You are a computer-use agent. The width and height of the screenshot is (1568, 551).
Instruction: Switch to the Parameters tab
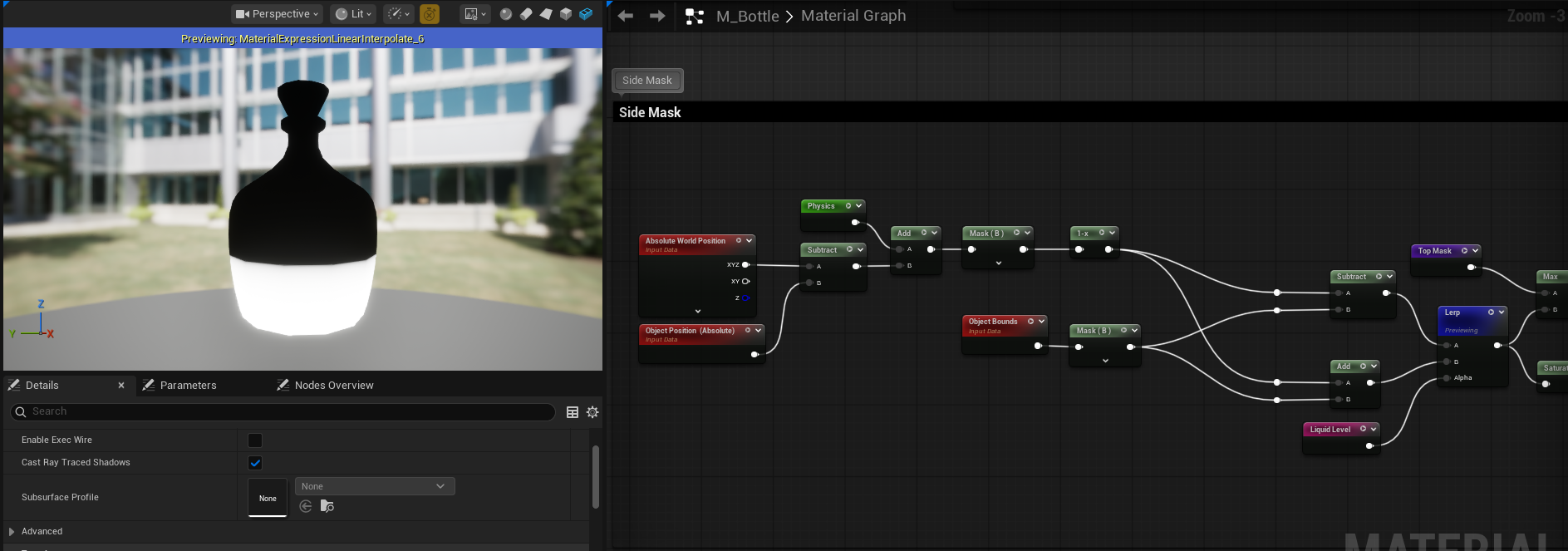[188, 386]
